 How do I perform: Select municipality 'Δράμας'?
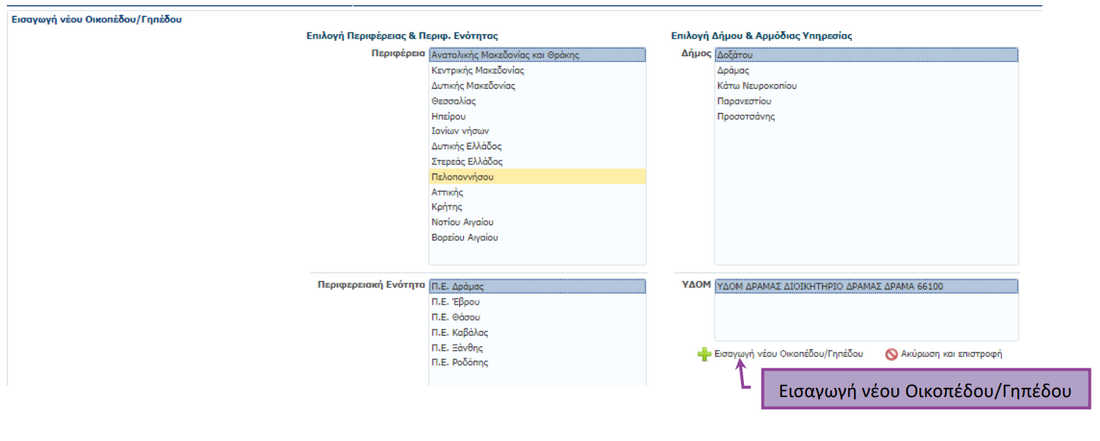[733, 71]
